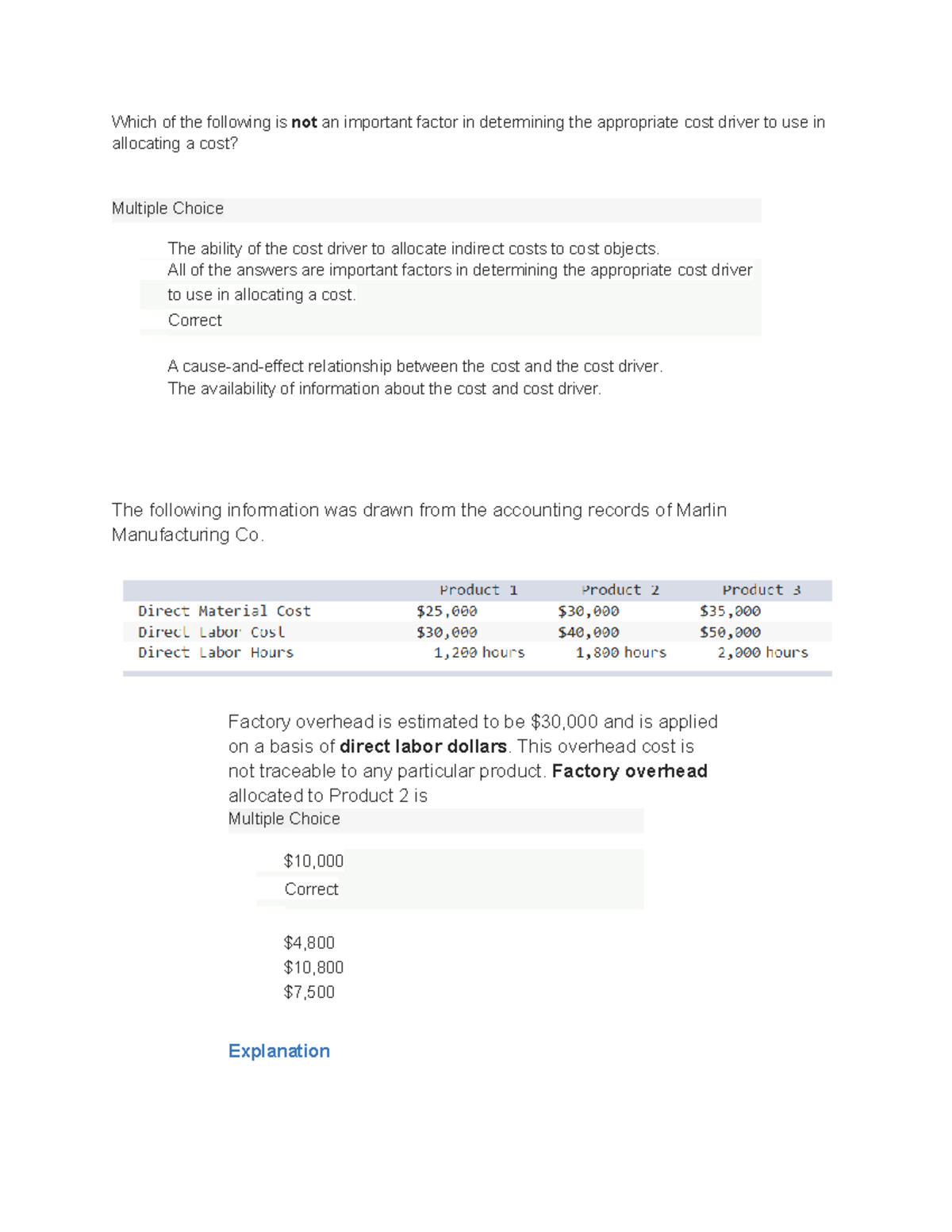Image resolution: width=952 pixels, height=1232 pixels.
Task: Click the Product 2 column header
Action: [620, 589]
